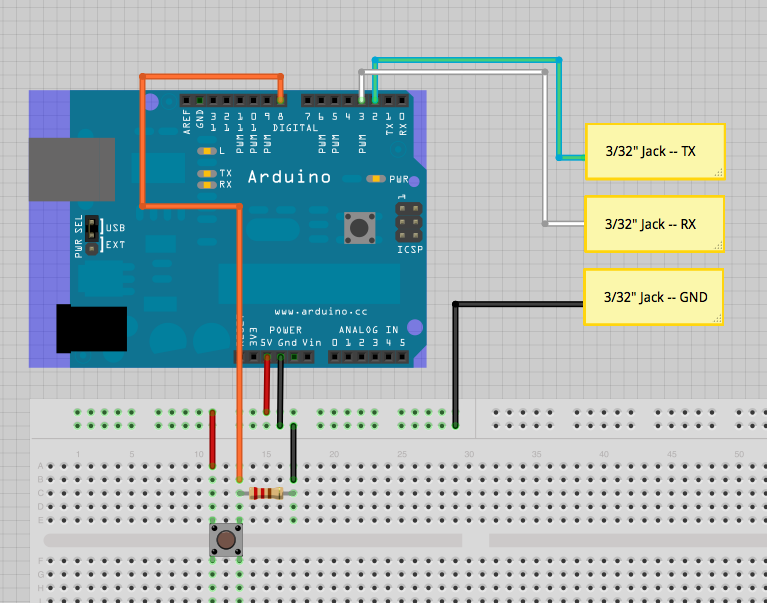Click the digital pin 13 socket
Screen dimensions: 767x603
click(213, 100)
